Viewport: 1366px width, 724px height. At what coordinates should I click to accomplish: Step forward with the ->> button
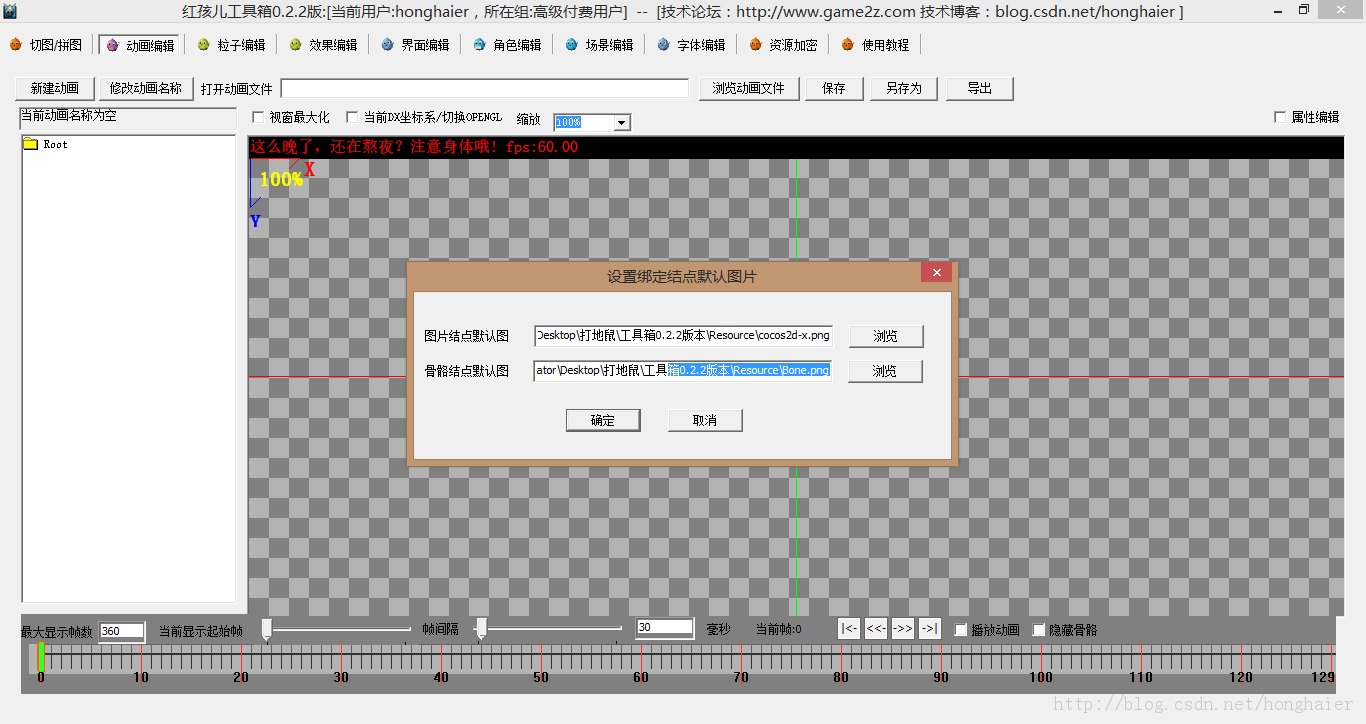[x=903, y=628]
